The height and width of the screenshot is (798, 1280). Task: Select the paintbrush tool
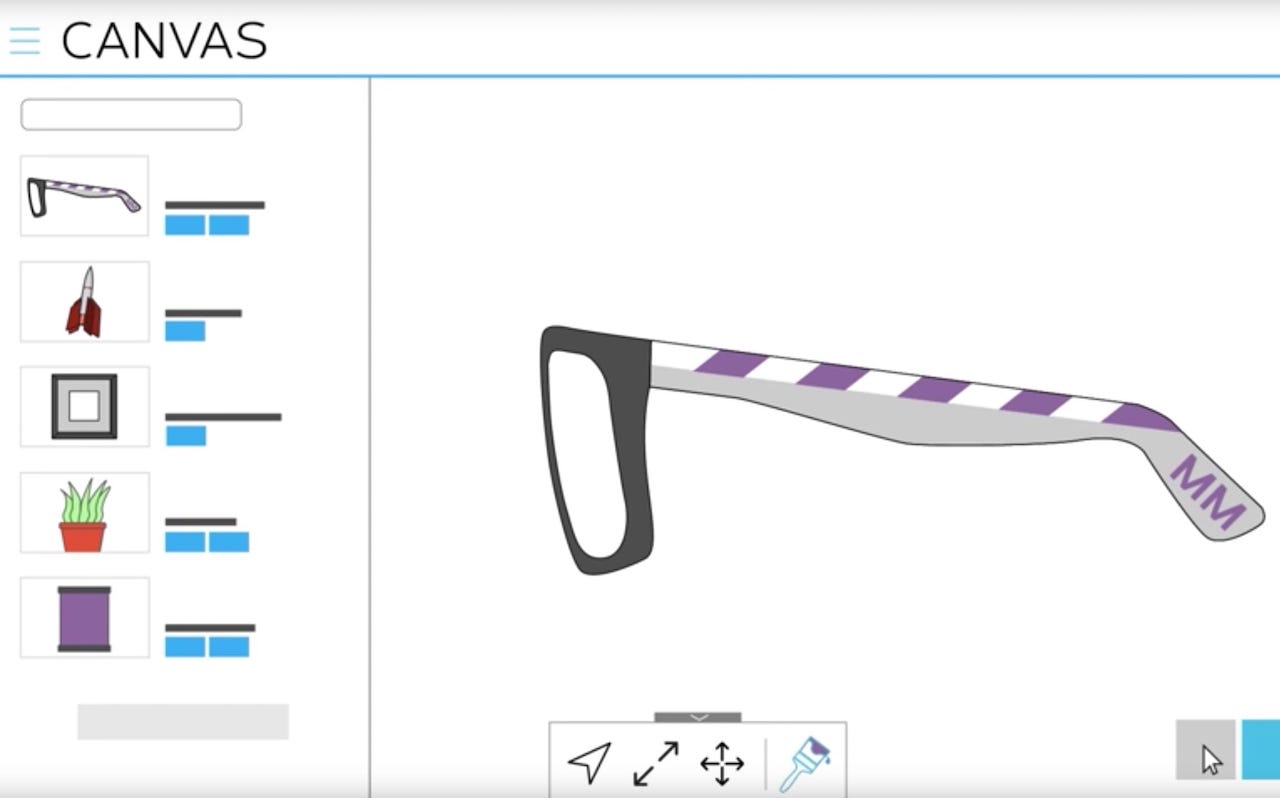tap(806, 764)
